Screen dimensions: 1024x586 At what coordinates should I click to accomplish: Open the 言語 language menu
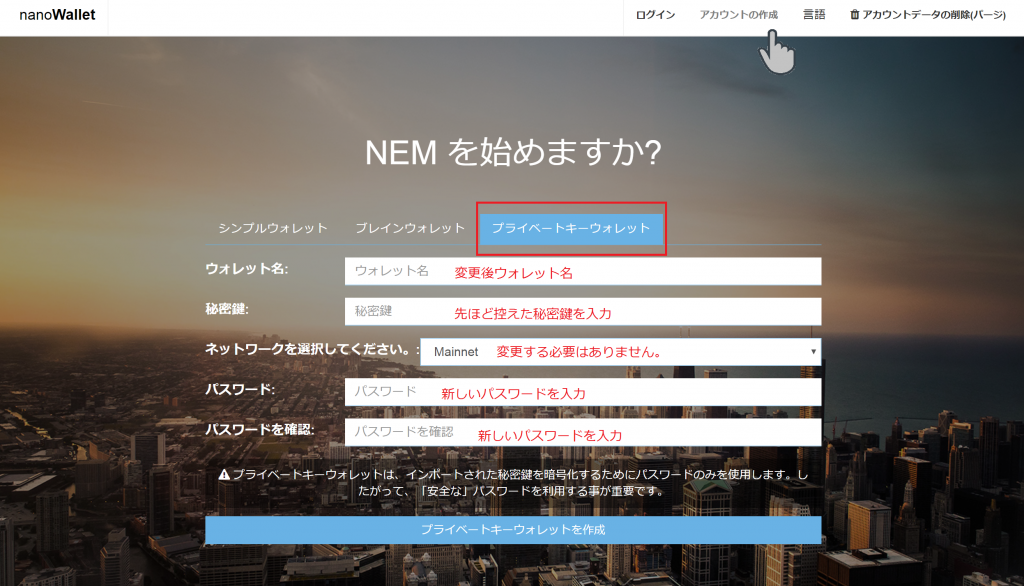[814, 14]
